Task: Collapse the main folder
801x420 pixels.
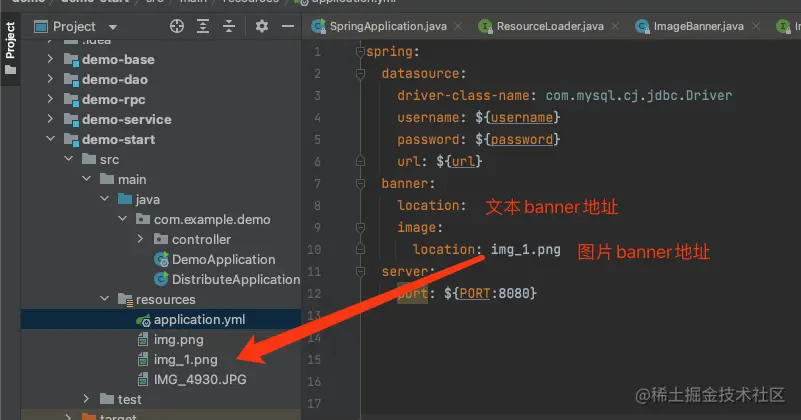Action: pyautogui.click(x=86, y=179)
